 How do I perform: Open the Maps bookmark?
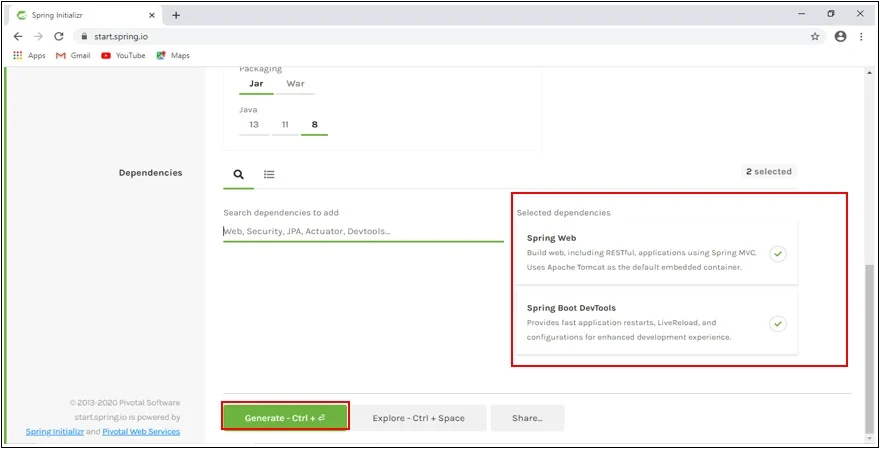point(173,56)
